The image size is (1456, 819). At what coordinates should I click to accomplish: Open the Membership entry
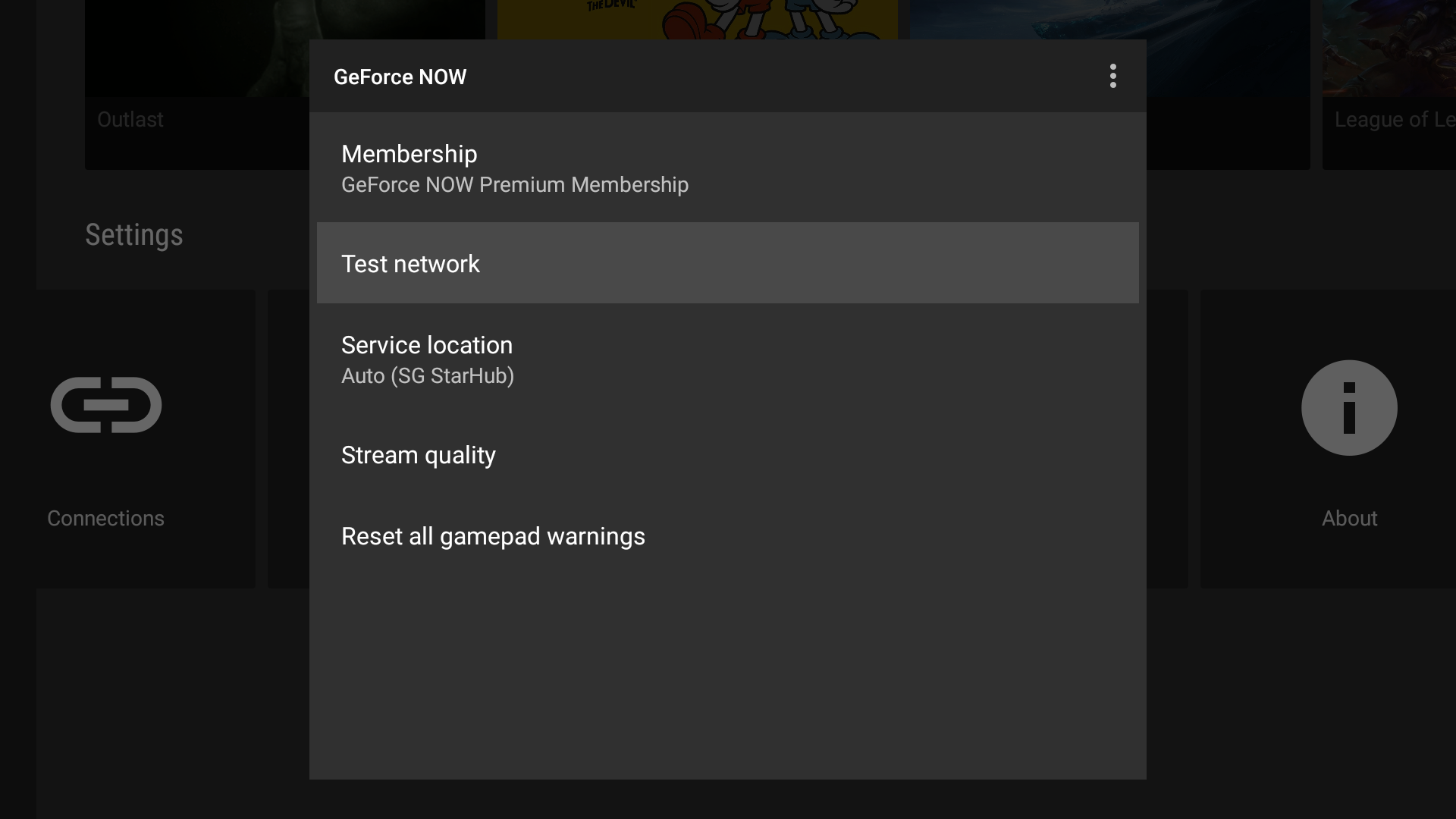[x=409, y=154]
